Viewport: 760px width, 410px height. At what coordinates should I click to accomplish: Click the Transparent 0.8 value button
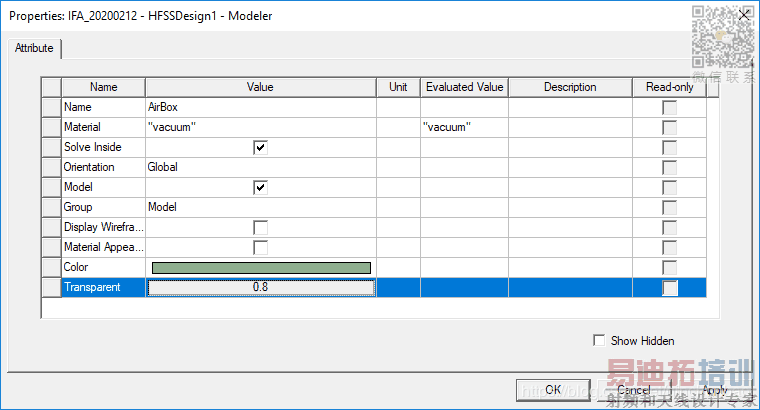coord(261,288)
